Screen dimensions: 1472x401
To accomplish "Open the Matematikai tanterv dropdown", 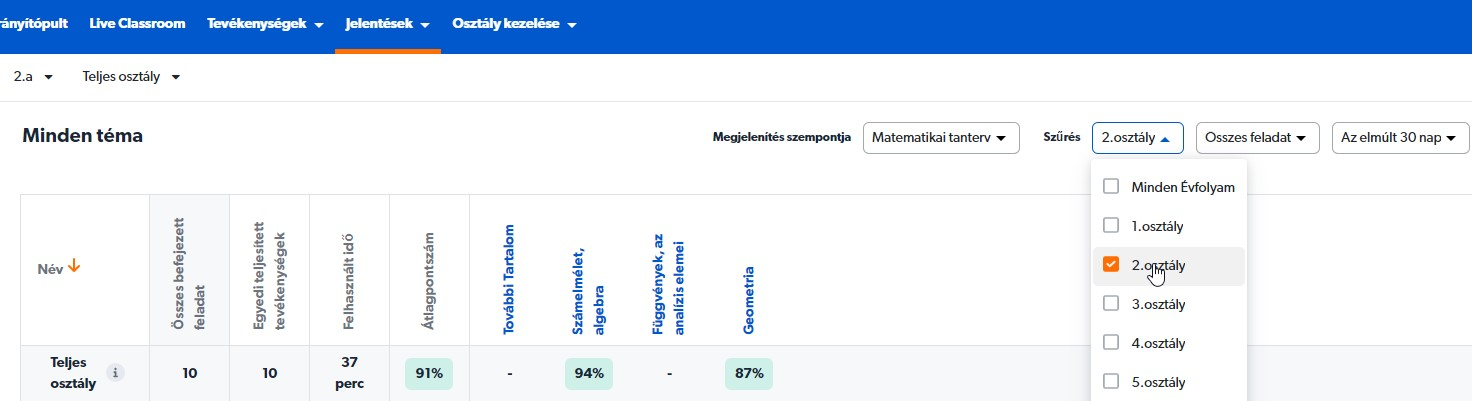I will point(941,138).
